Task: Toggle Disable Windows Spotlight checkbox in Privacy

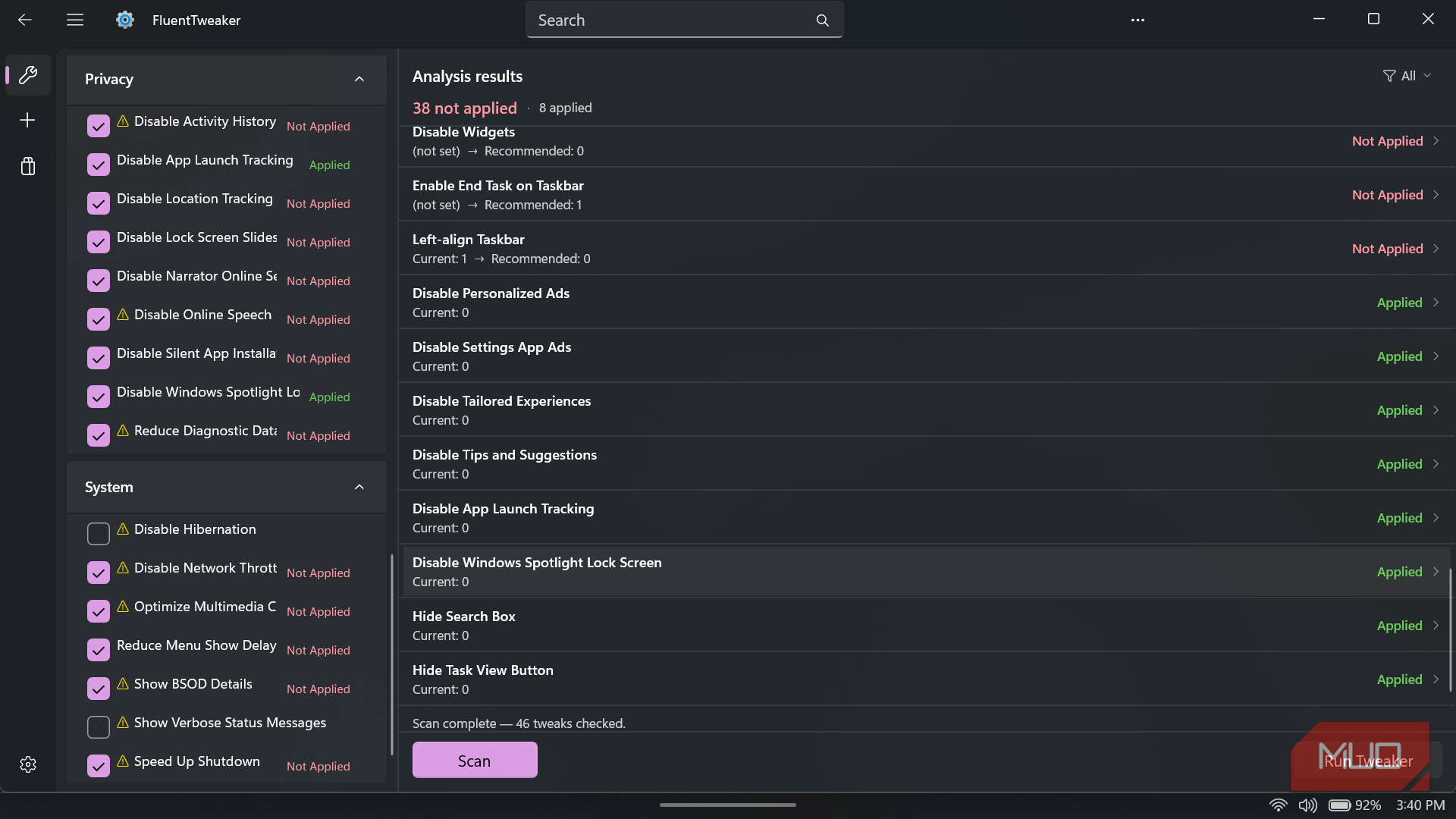Action: pos(99,397)
